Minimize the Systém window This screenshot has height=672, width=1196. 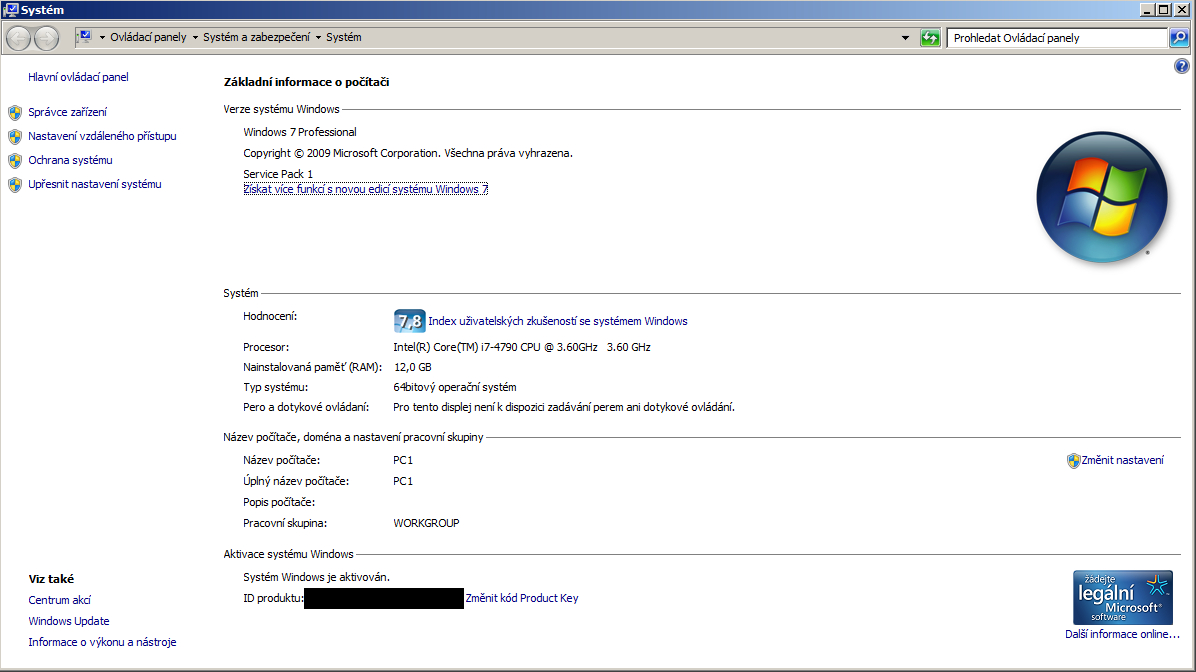[x=1147, y=10]
